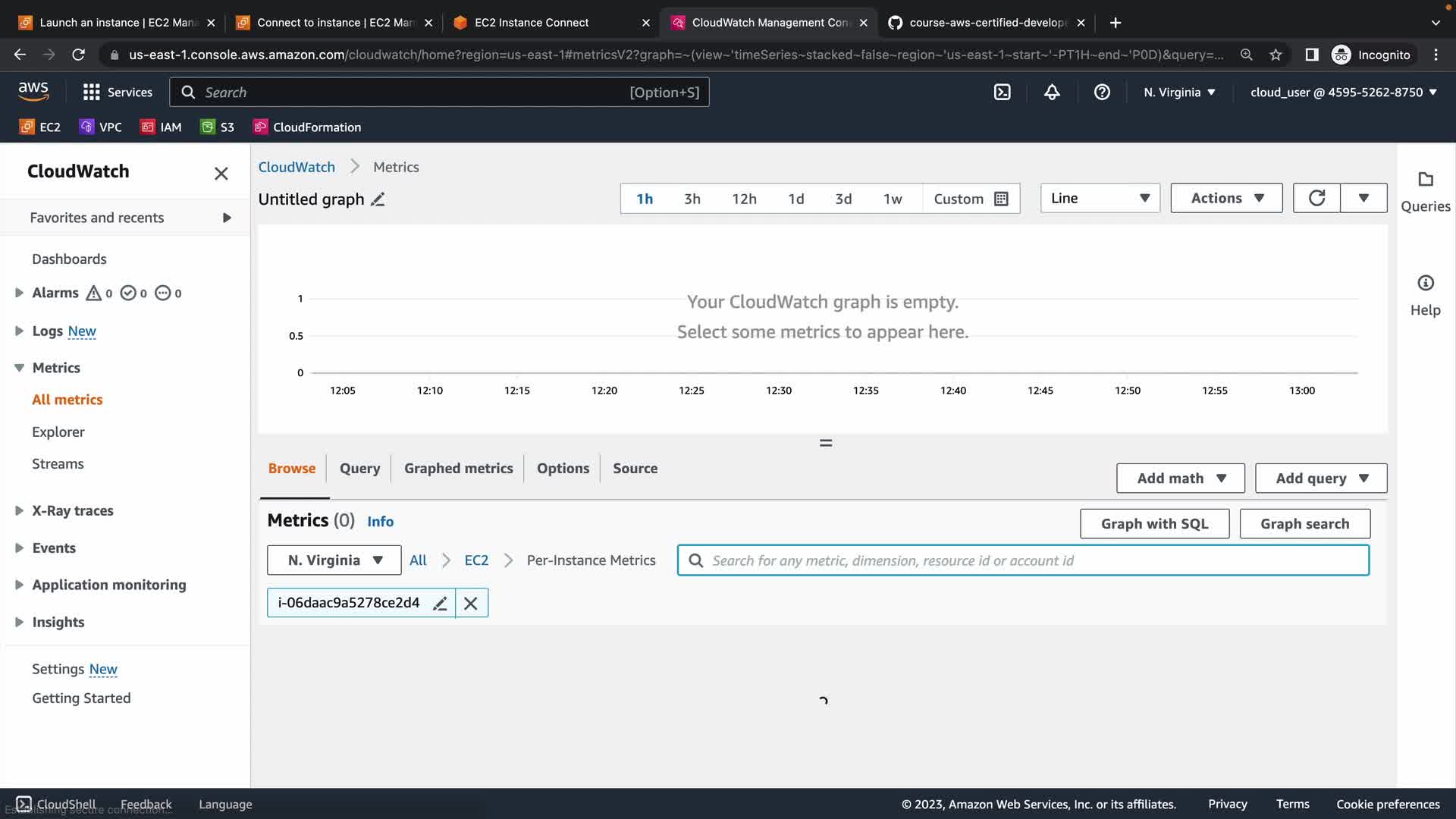
Task: Expand the Alarms section in sidebar
Action: click(x=19, y=293)
